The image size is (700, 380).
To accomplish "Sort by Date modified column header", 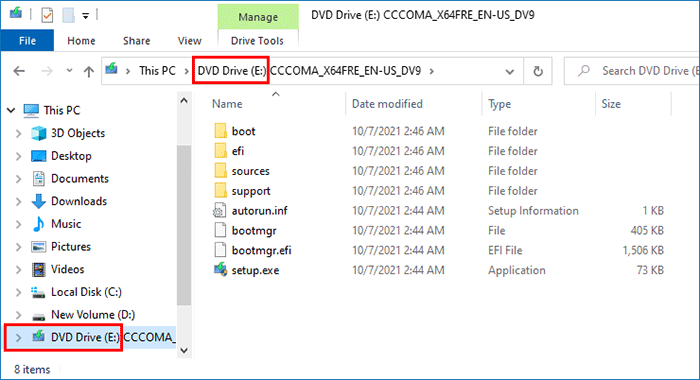I will [x=387, y=104].
